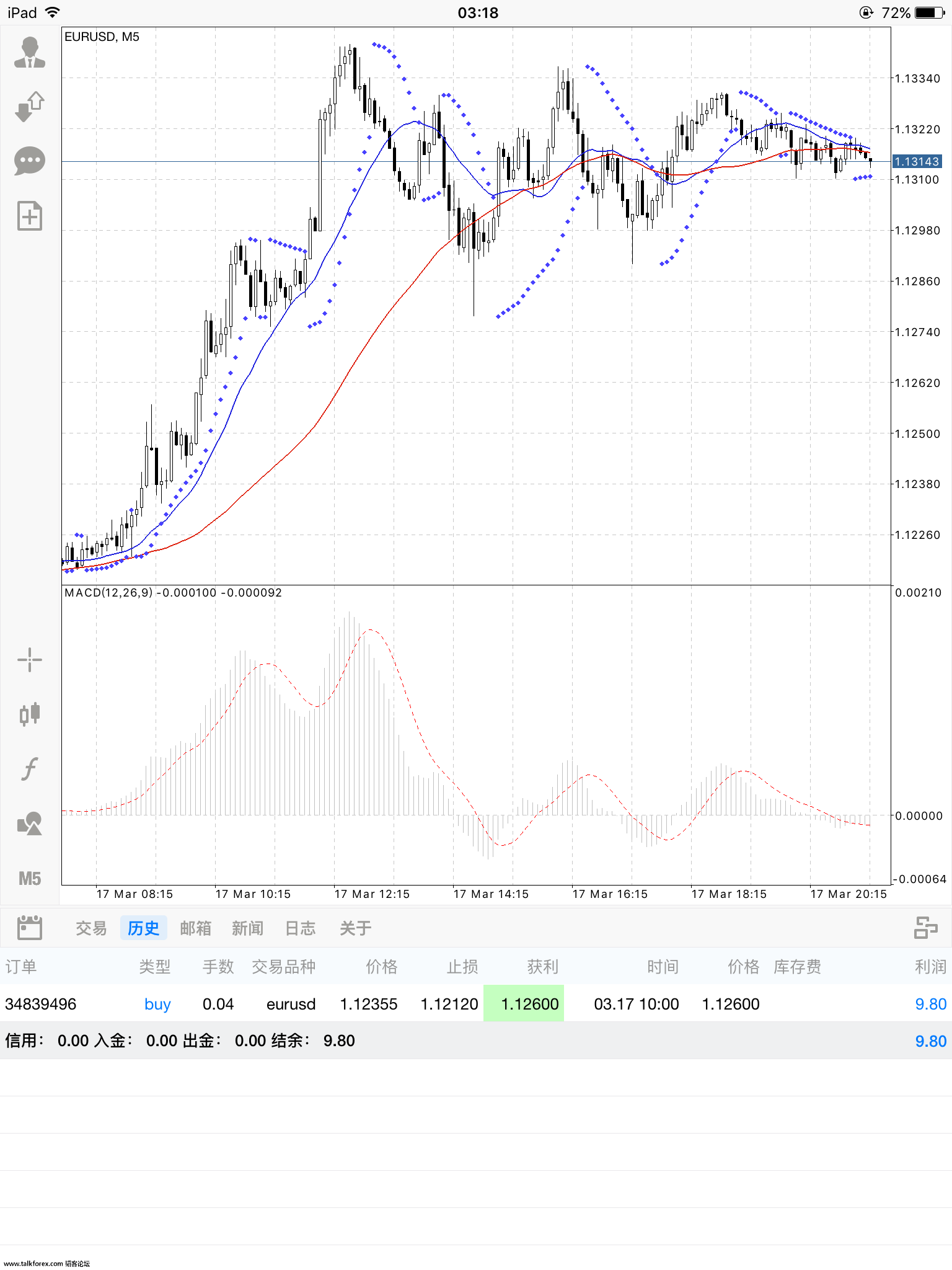Click the current price label 1.13143
This screenshot has height=1270, width=952.
click(917, 161)
